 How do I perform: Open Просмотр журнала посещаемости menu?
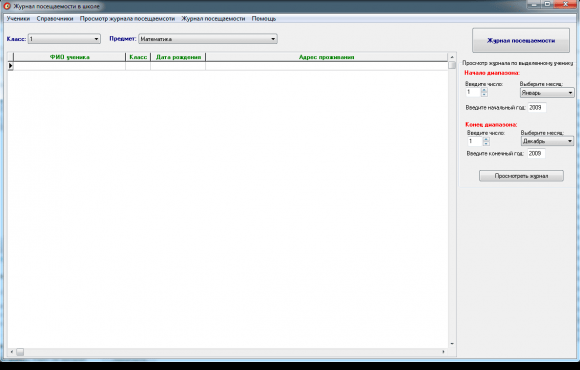[x=127, y=18]
